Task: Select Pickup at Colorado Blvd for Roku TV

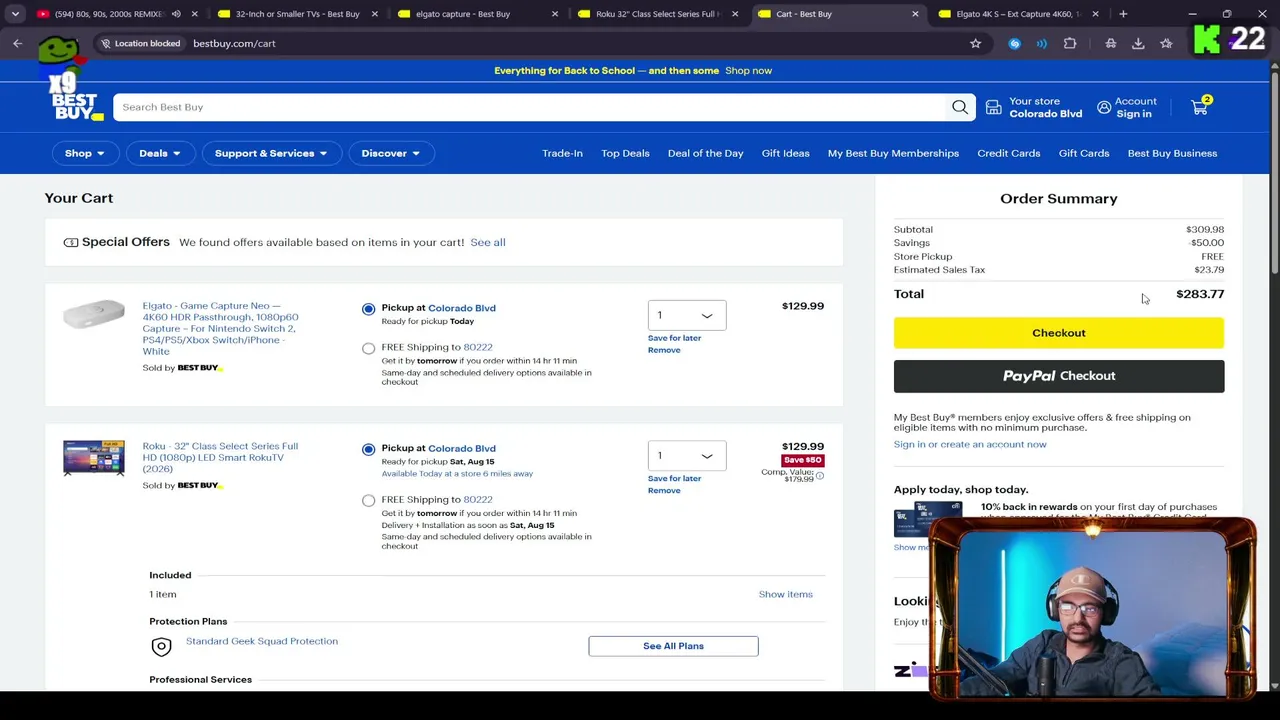Action: pyautogui.click(x=369, y=449)
